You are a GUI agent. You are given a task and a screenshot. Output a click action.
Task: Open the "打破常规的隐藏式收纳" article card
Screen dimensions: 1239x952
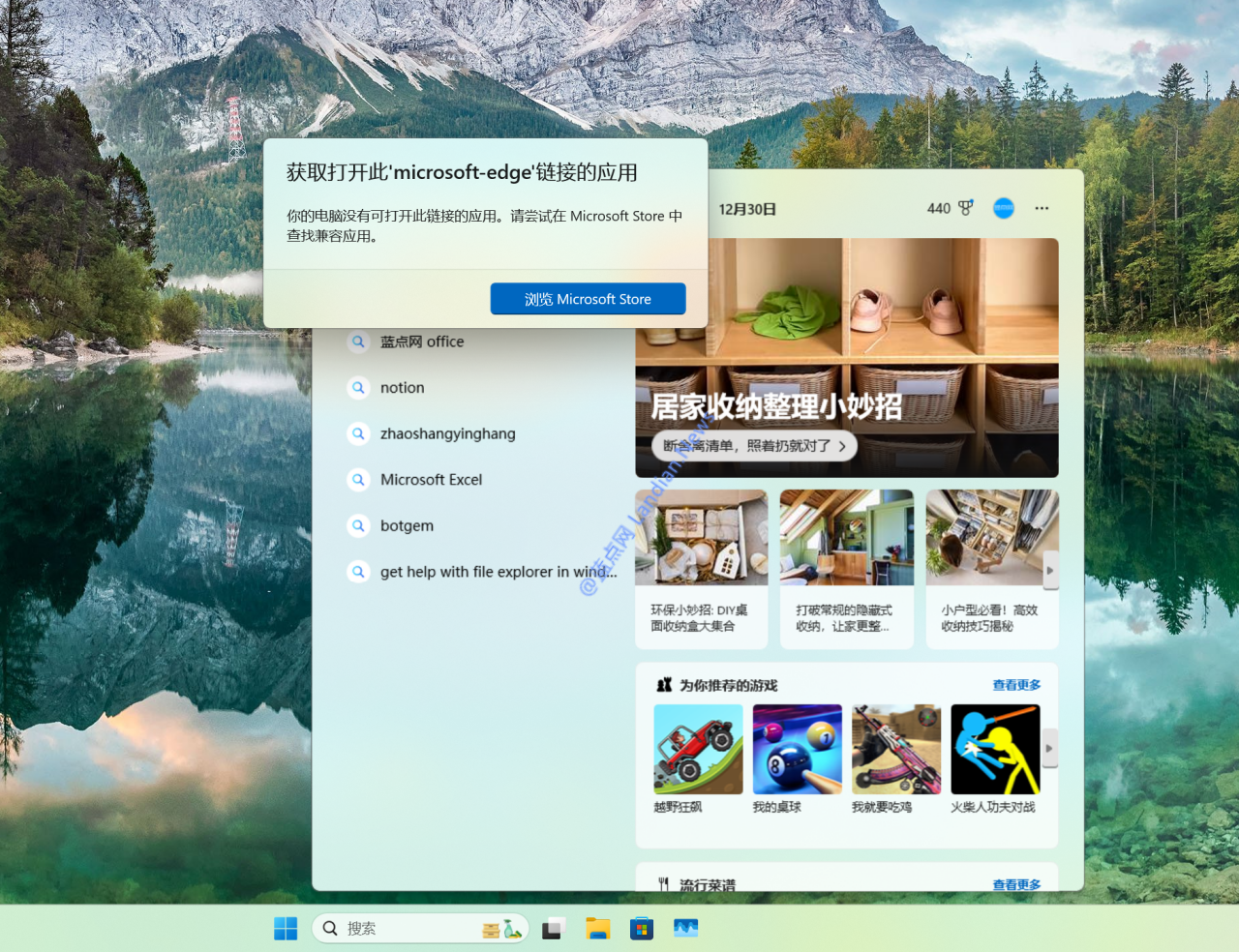tap(847, 569)
